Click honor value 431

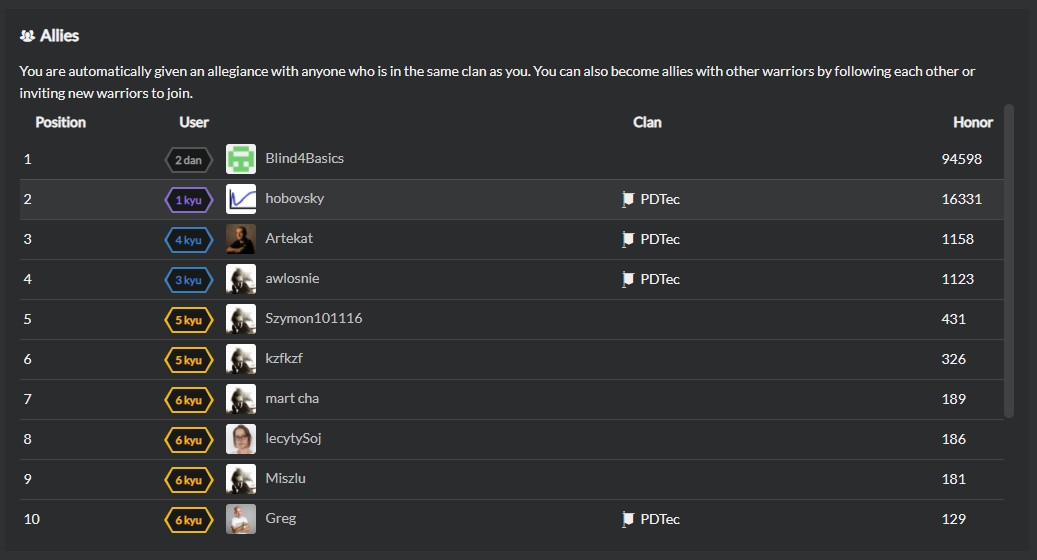coord(954,319)
